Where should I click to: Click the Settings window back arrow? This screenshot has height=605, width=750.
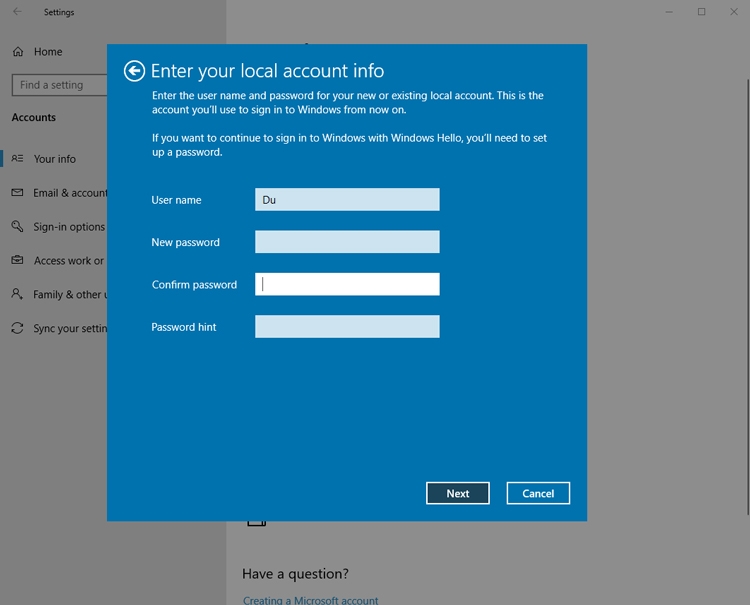(x=18, y=11)
